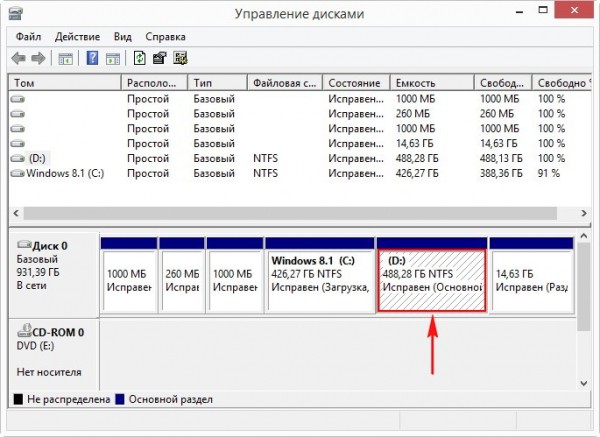This screenshot has height=437, width=600.
Task: Minimize the Disk Management window
Action: [x=519, y=11]
